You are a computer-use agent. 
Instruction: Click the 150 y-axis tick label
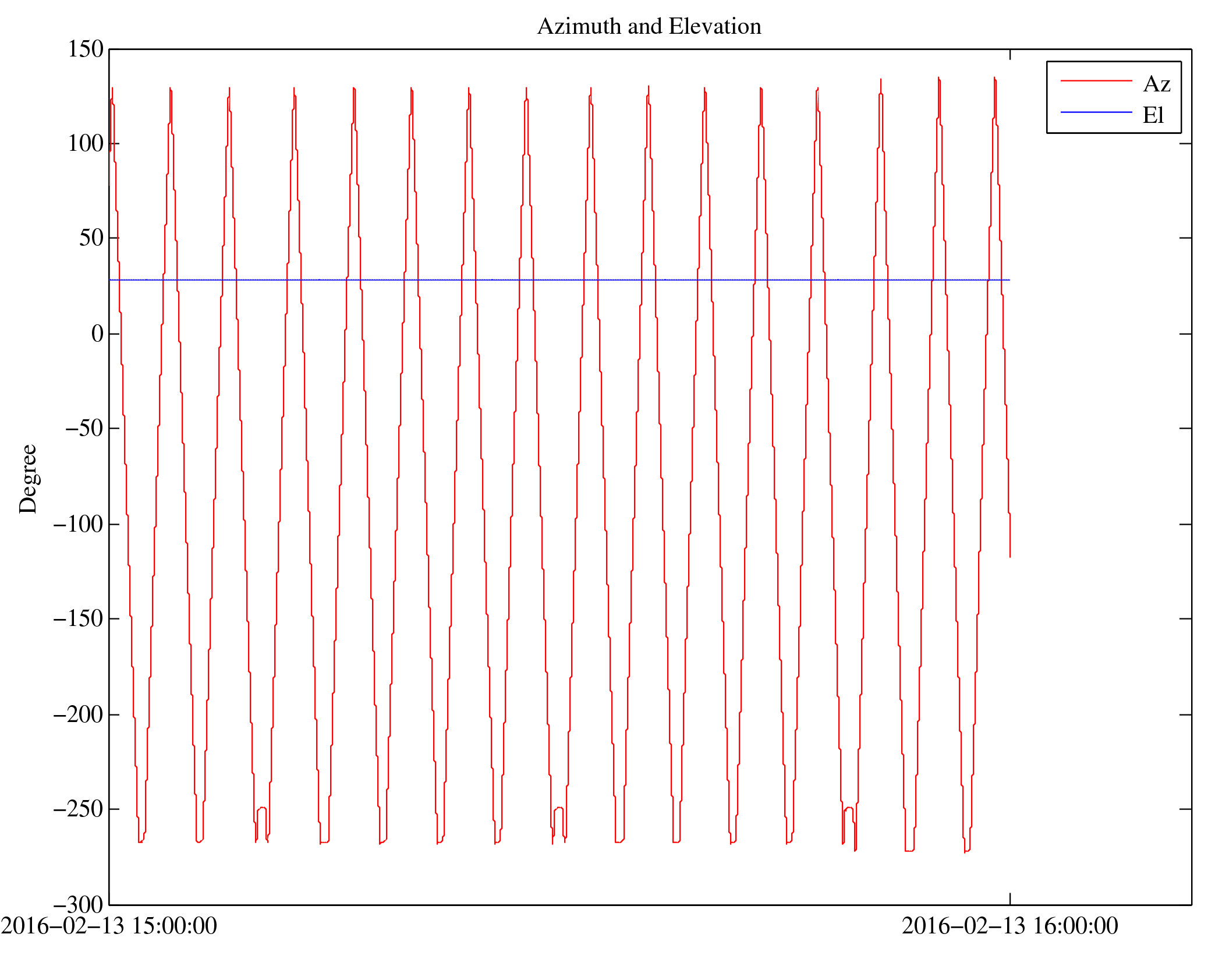(86, 49)
